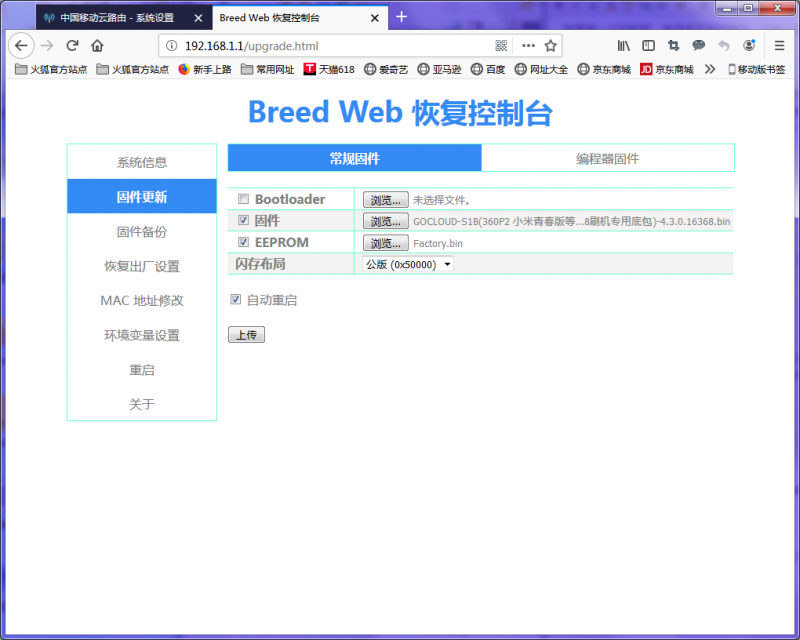This screenshot has height=640, width=800.
Task: Click 重启 in the sidebar
Action: (142, 370)
